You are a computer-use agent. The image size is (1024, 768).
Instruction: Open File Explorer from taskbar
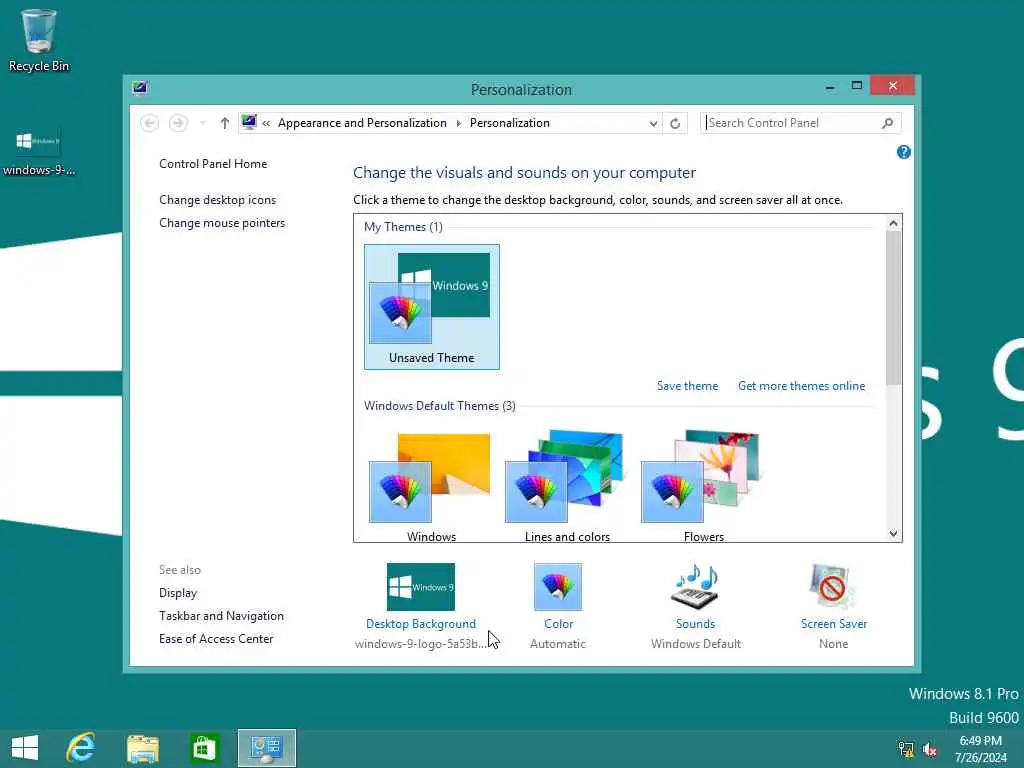click(142, 748)
